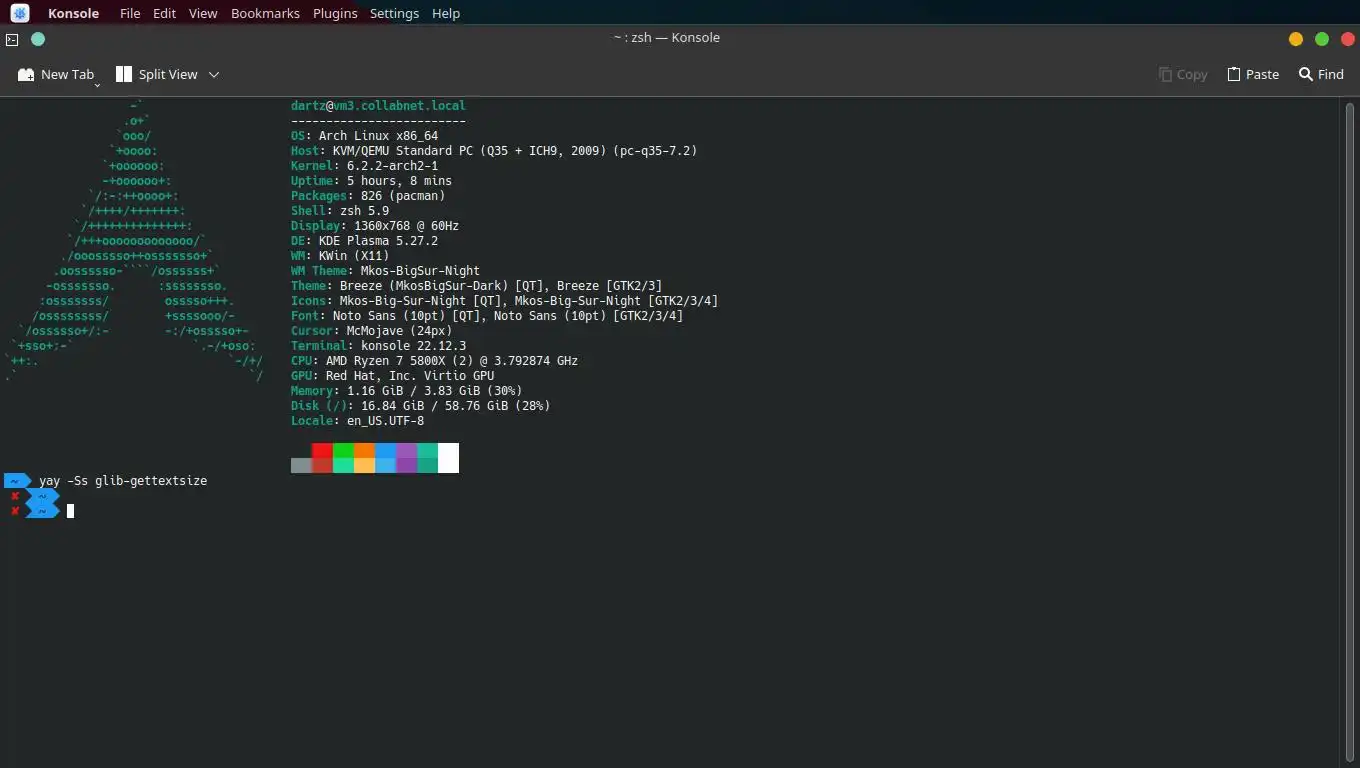Click the 'Shell: zsh 5.9' line
The width and height of the screenshot is (1360, 768).
click(340, 211)
